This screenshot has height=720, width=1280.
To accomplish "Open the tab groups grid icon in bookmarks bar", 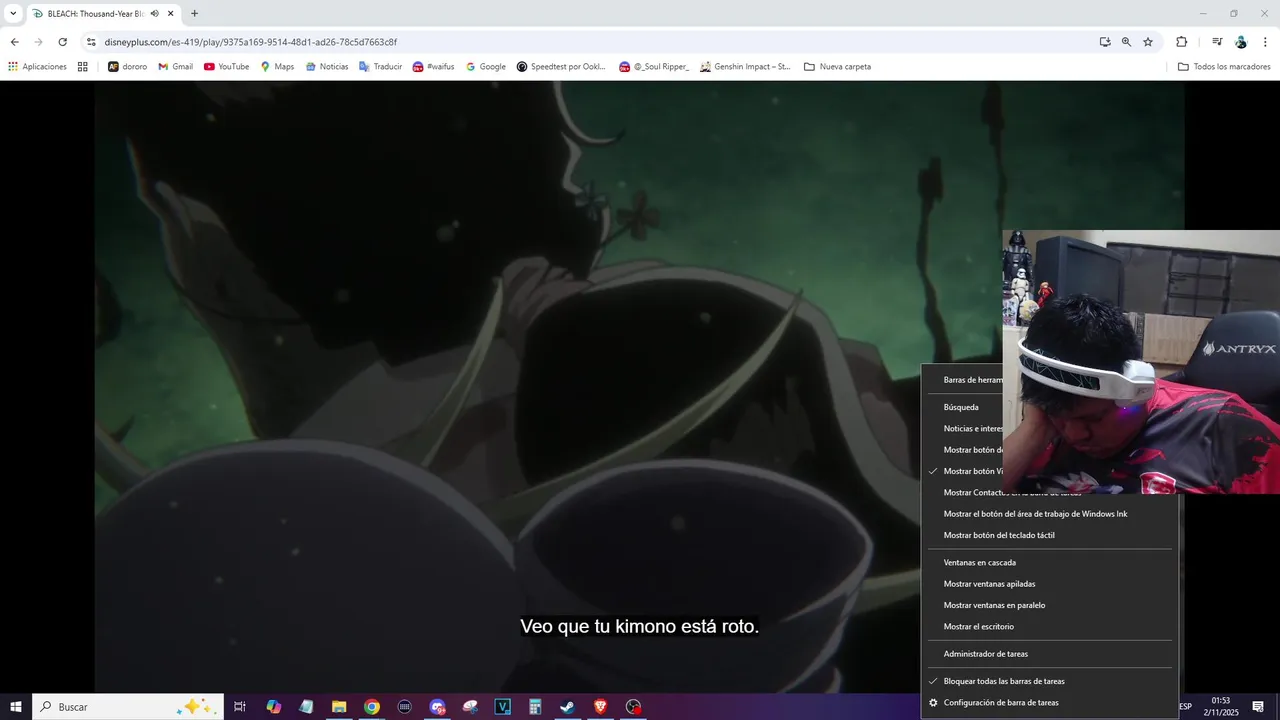I will pyautogui.click(x=83, y=67).
